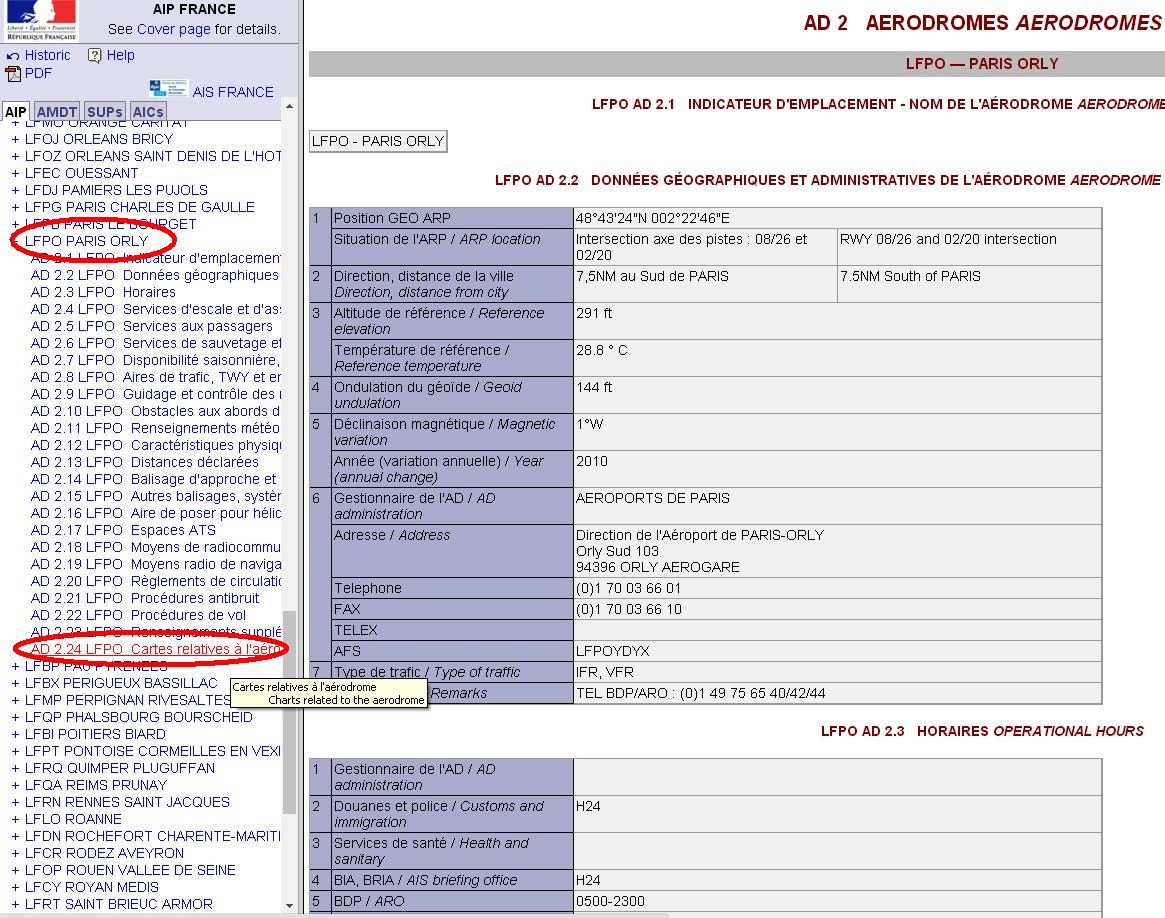Open AD 2.8 LFPO Aires de trafic
The height and width of the screenshot is (918, 1165).
(155, 377)
